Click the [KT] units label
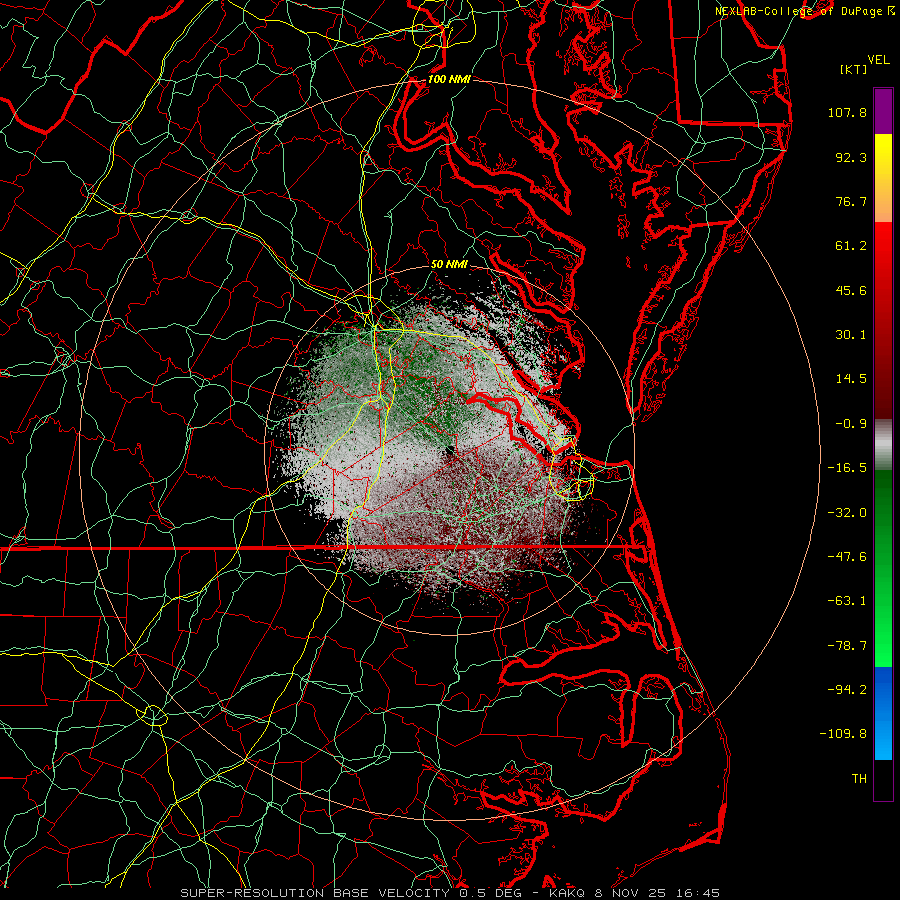Viewport: 900px width, 900px height. (854, 69)
